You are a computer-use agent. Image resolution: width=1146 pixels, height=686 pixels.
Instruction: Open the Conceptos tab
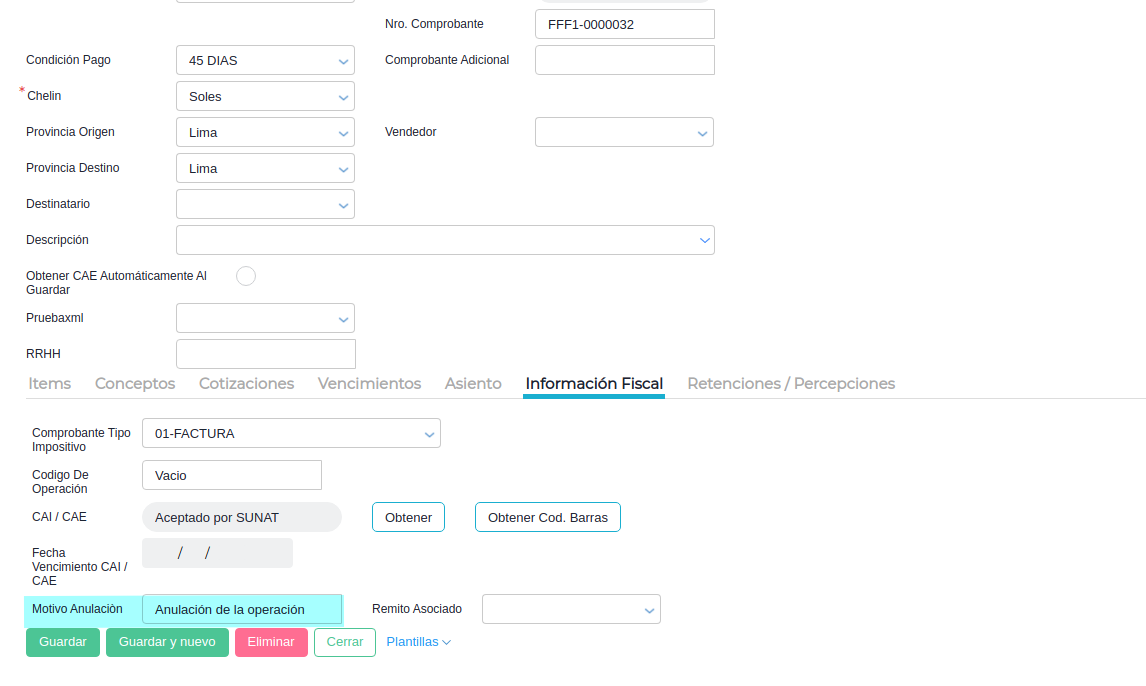tap(135, 384)
